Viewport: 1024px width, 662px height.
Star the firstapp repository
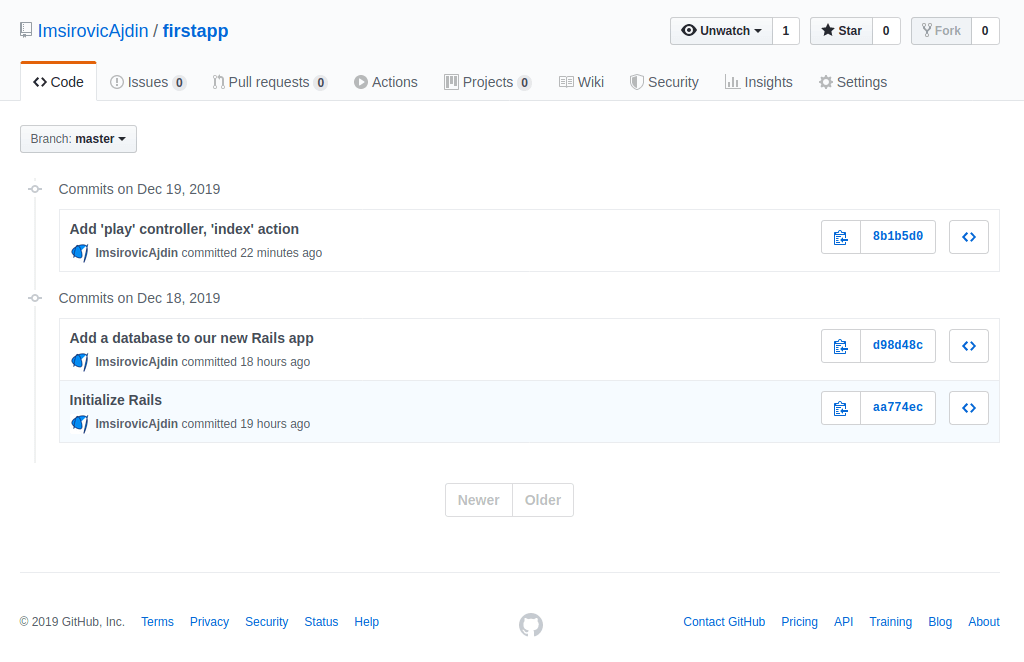click(841, 31)
